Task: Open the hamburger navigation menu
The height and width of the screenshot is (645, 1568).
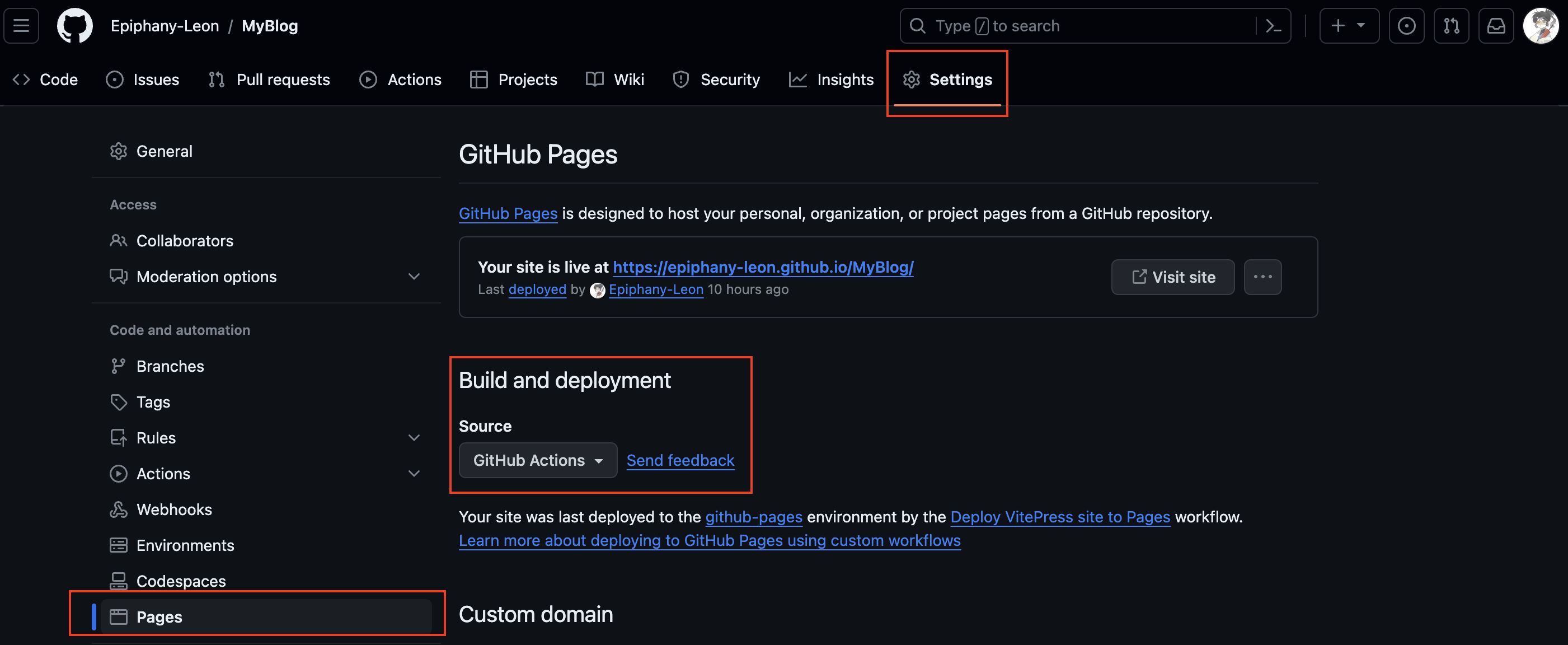Action: coord(21,26)
